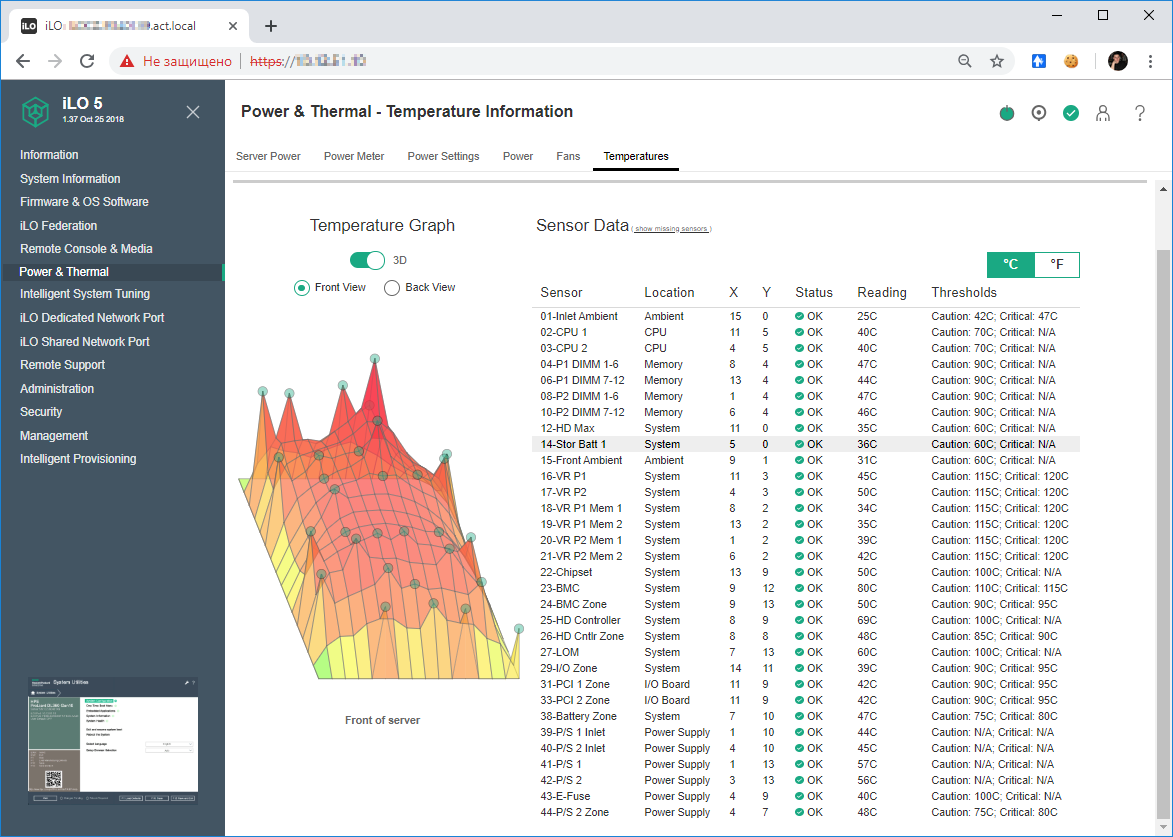This screenshot has height=837, width=1173.
Task: Open the Chrome three-dot menu
Action: point(1149,61)
